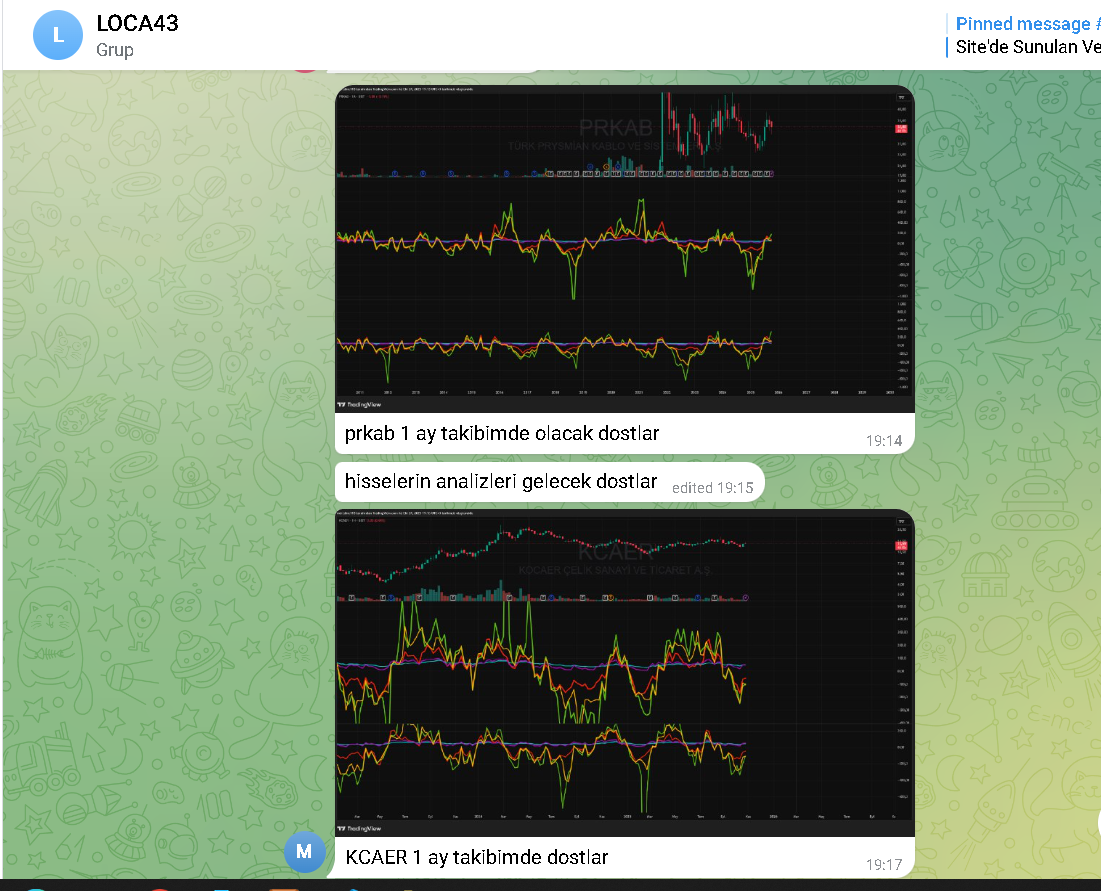Viewport: 1101px width, 891px height.
Task: Click the 19:17 timestamp on the KCAER message
Action: pos(884,863)
